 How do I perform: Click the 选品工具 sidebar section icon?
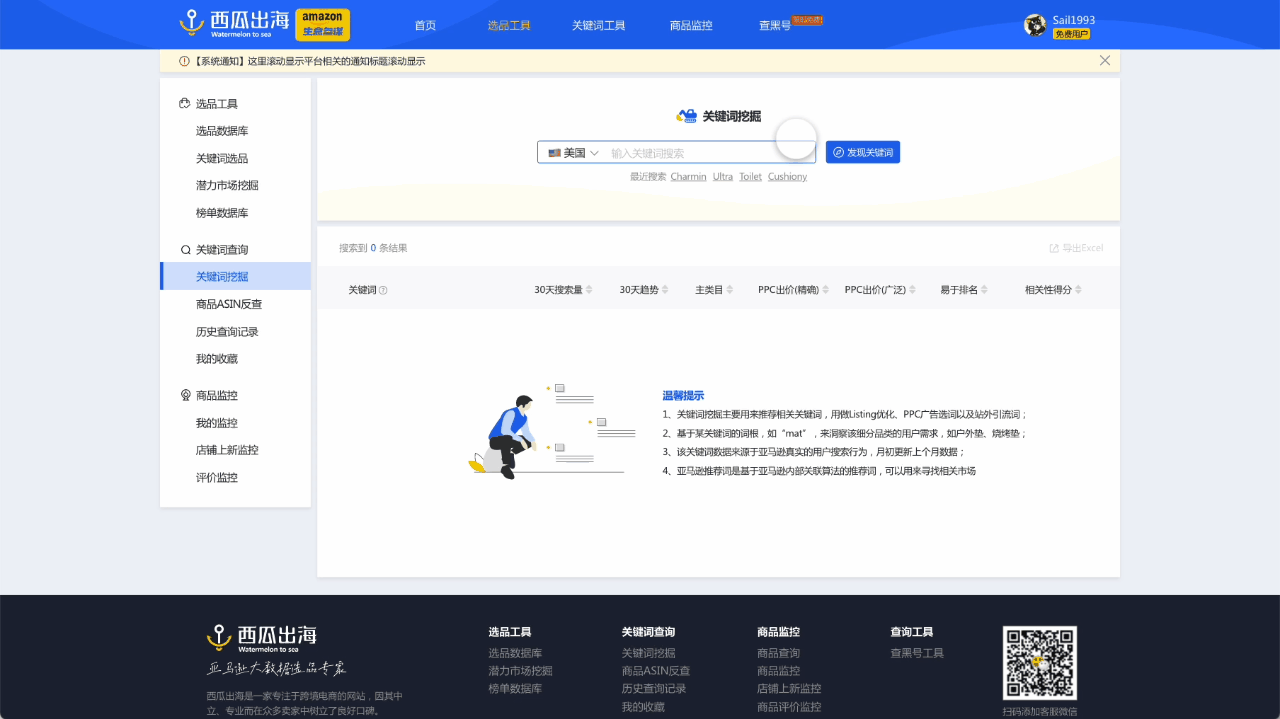[185, 103]
